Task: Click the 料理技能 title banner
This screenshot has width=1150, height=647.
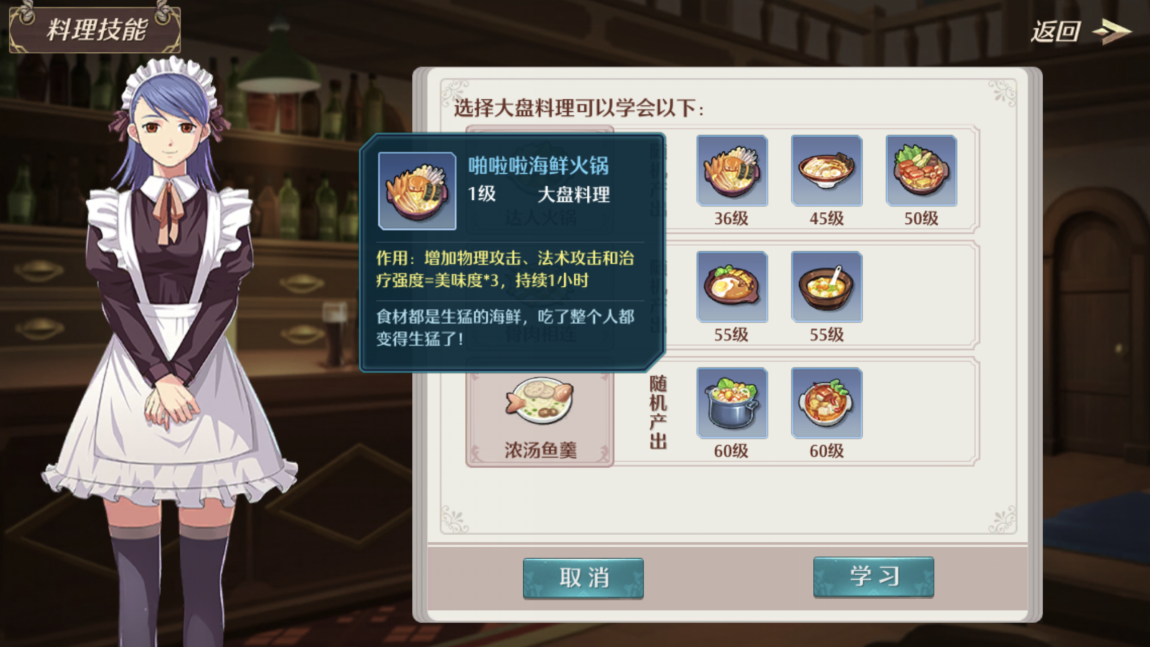Action: pos(95,28)
